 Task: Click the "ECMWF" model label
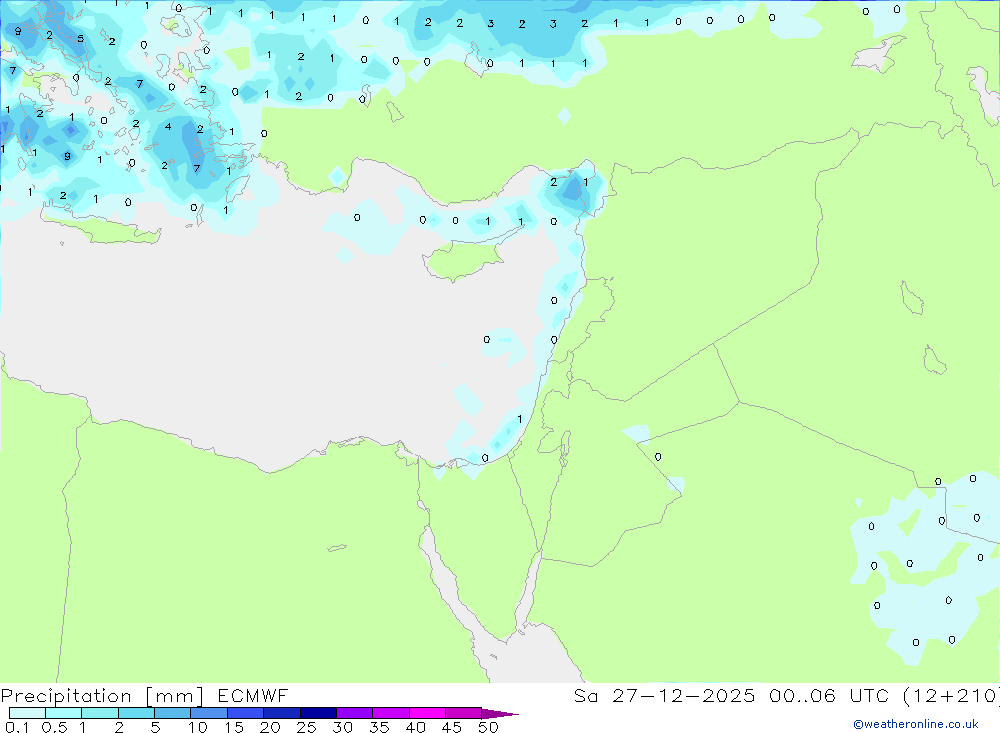tap(253, 695)
